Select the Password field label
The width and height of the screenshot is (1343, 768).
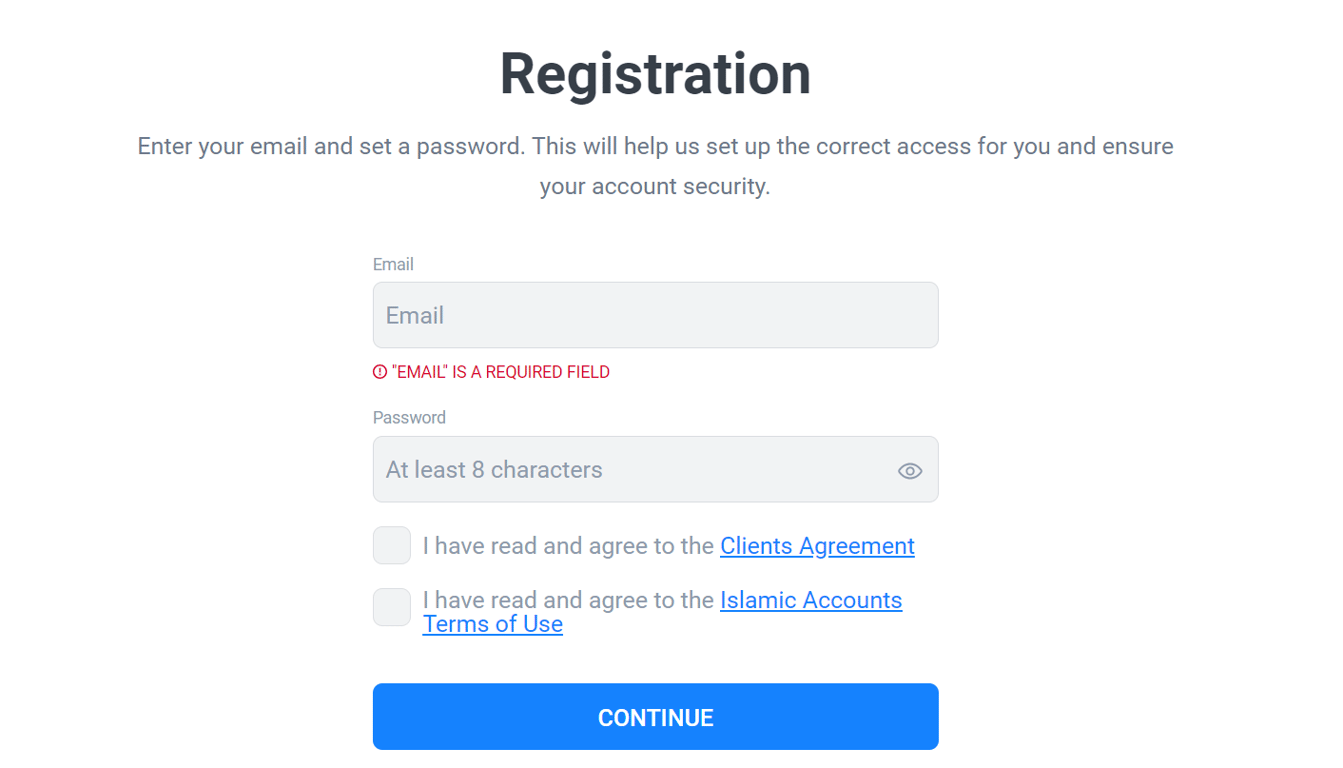tap(409, 417)
